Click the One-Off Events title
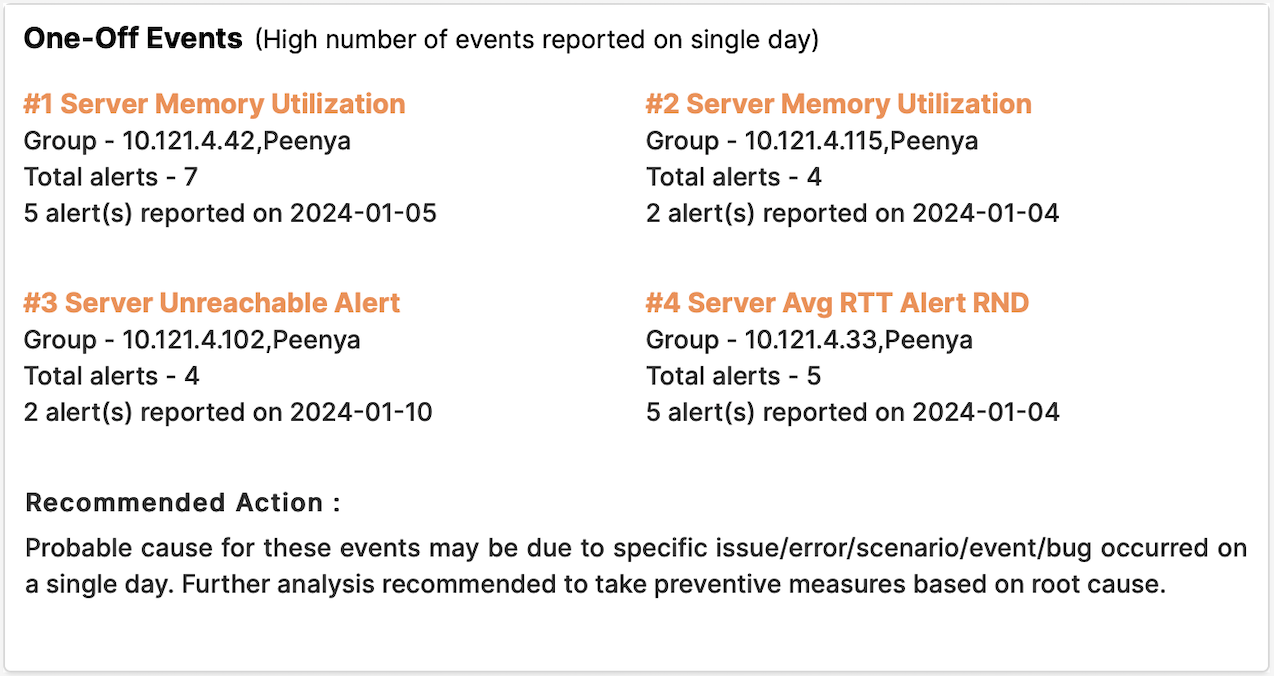Screen dimensions: 1274x676 [133, 39]
